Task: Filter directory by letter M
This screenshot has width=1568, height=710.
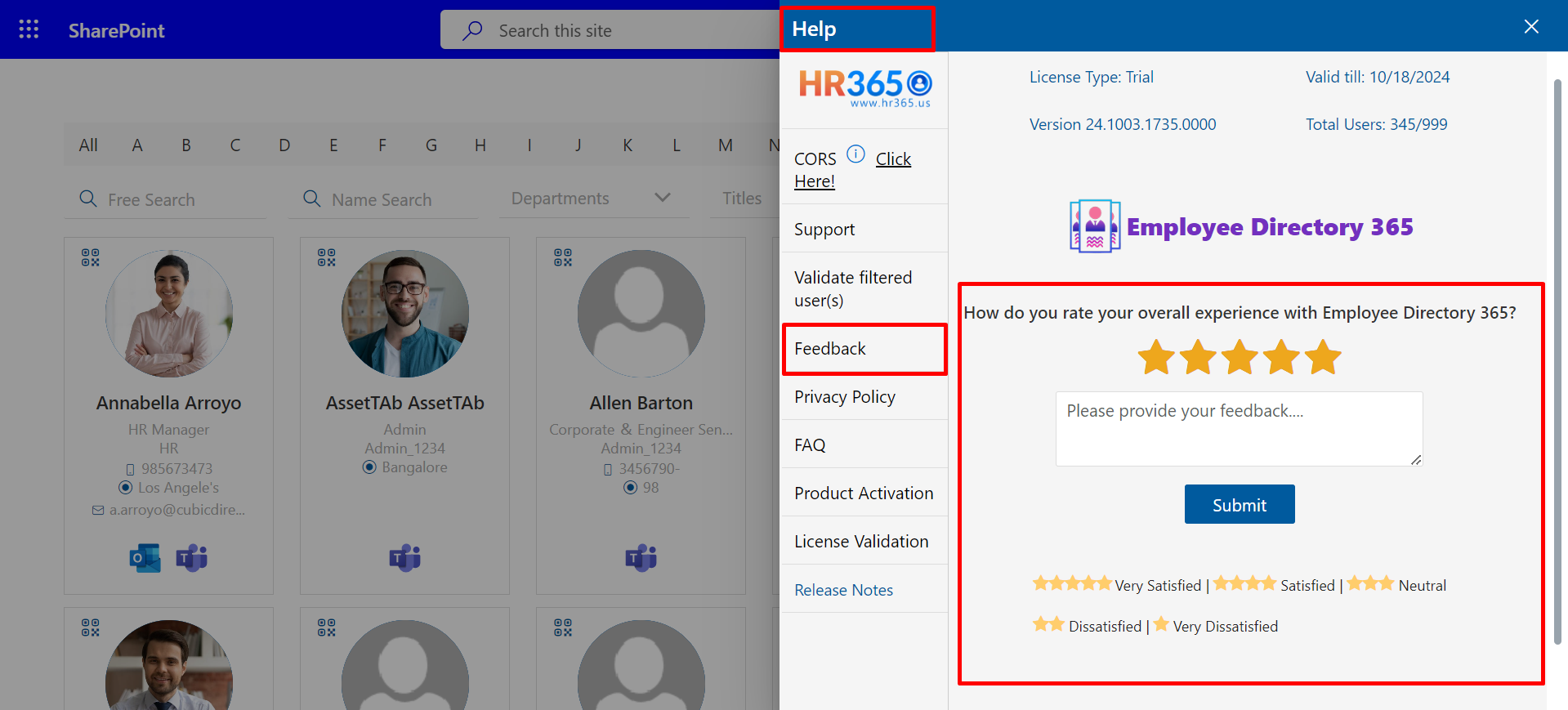Action: point(726,145)
